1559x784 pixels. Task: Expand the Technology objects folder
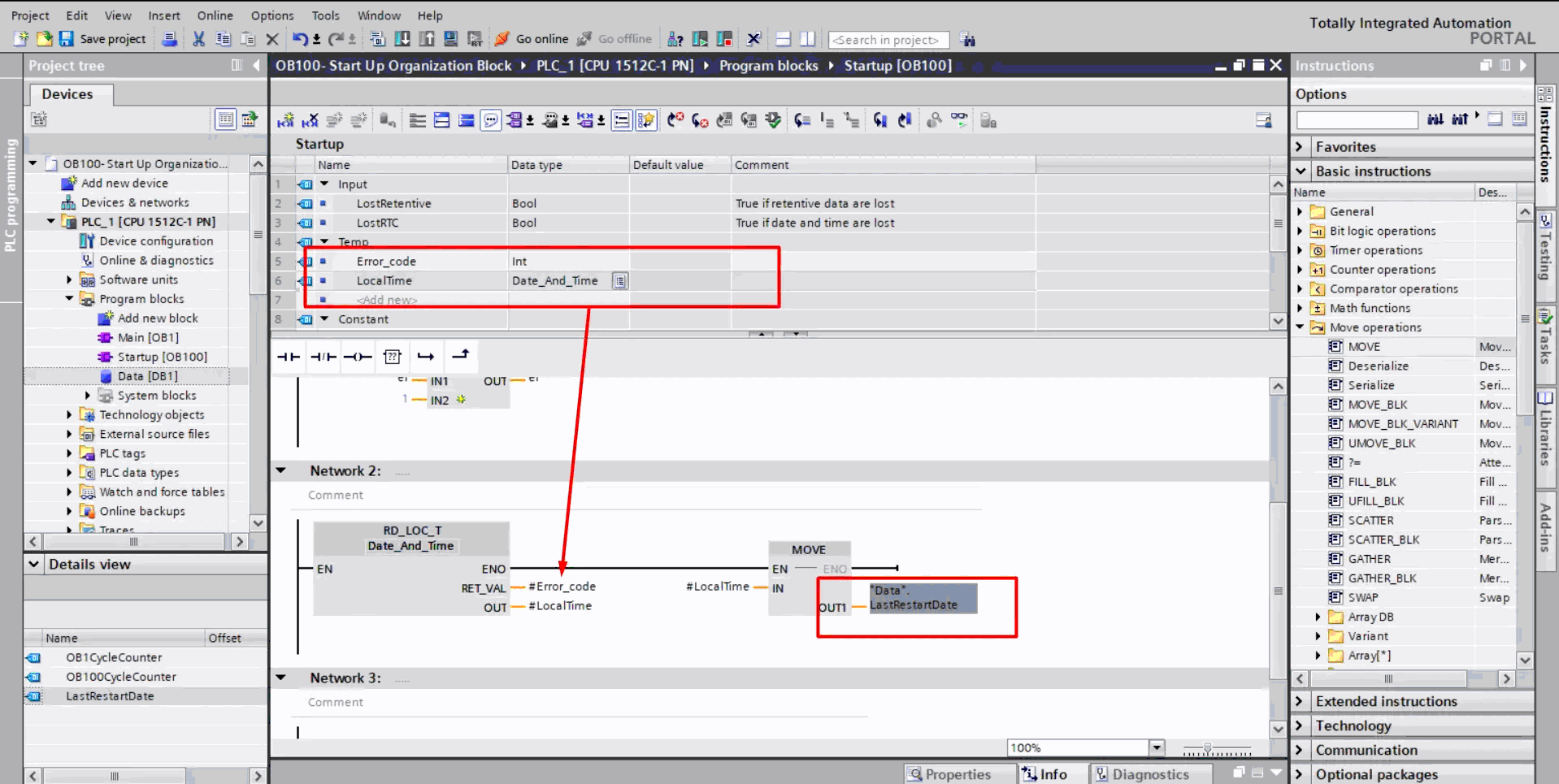pyautogui.click(x=69, y=414)
